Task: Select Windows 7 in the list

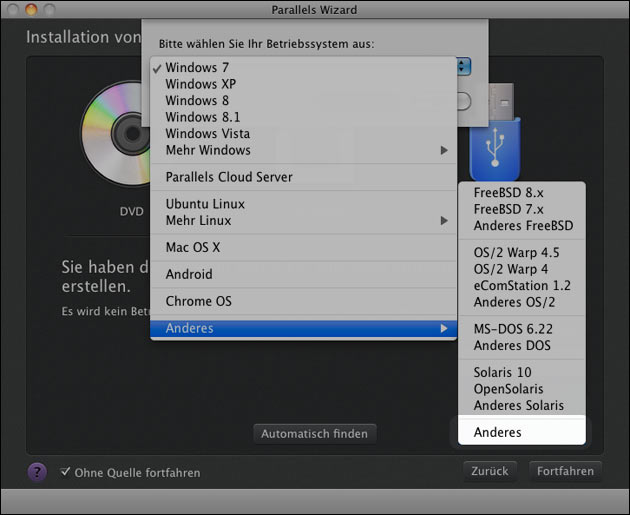Action: click(x=303, y=67)
